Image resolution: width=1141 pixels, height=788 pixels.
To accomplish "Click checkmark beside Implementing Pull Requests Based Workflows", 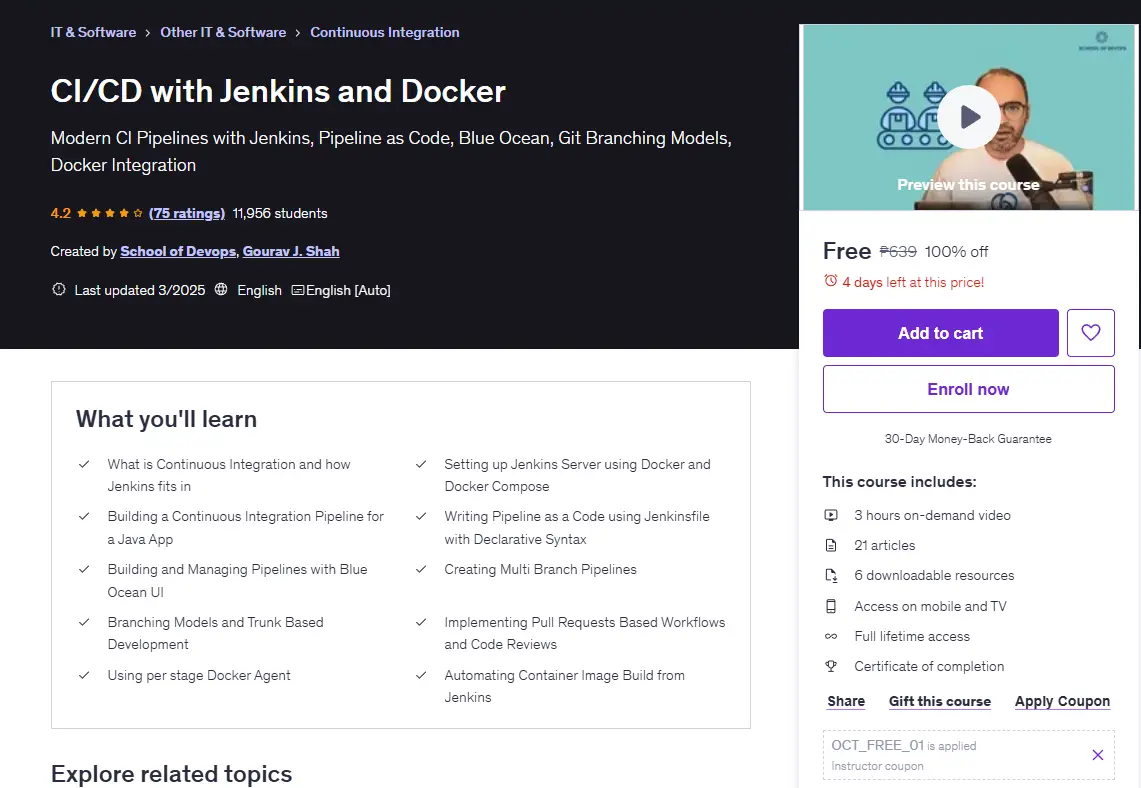I will [x=421, y=622].
